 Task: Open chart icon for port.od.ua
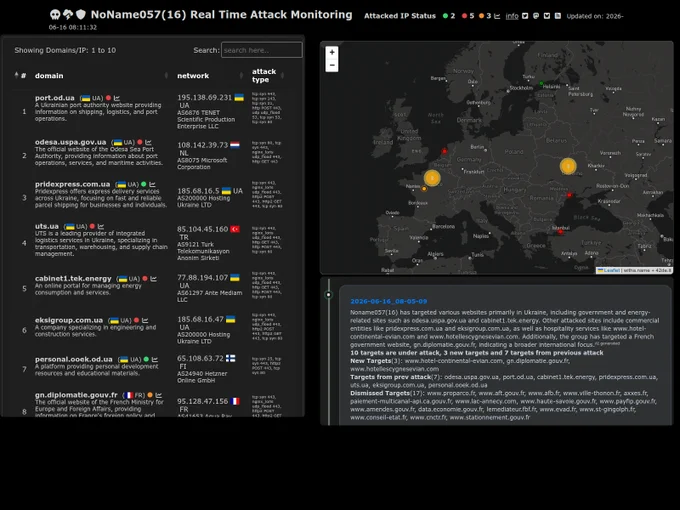117,98
